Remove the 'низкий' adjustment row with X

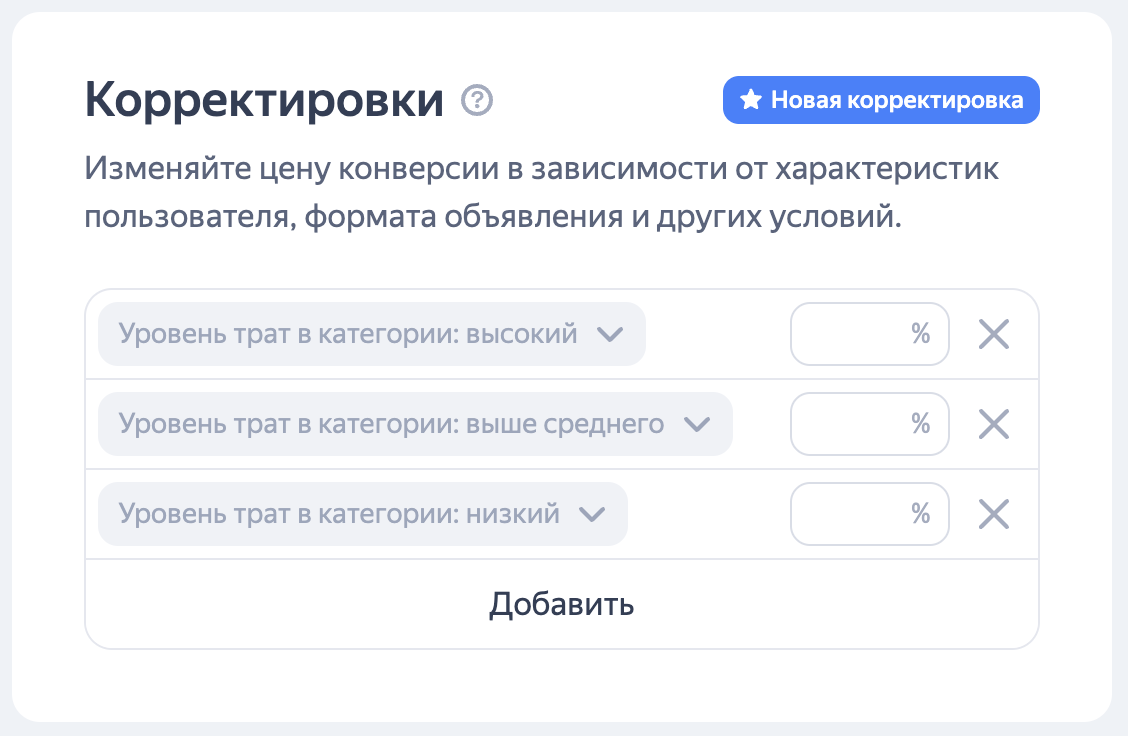point(993,514)
